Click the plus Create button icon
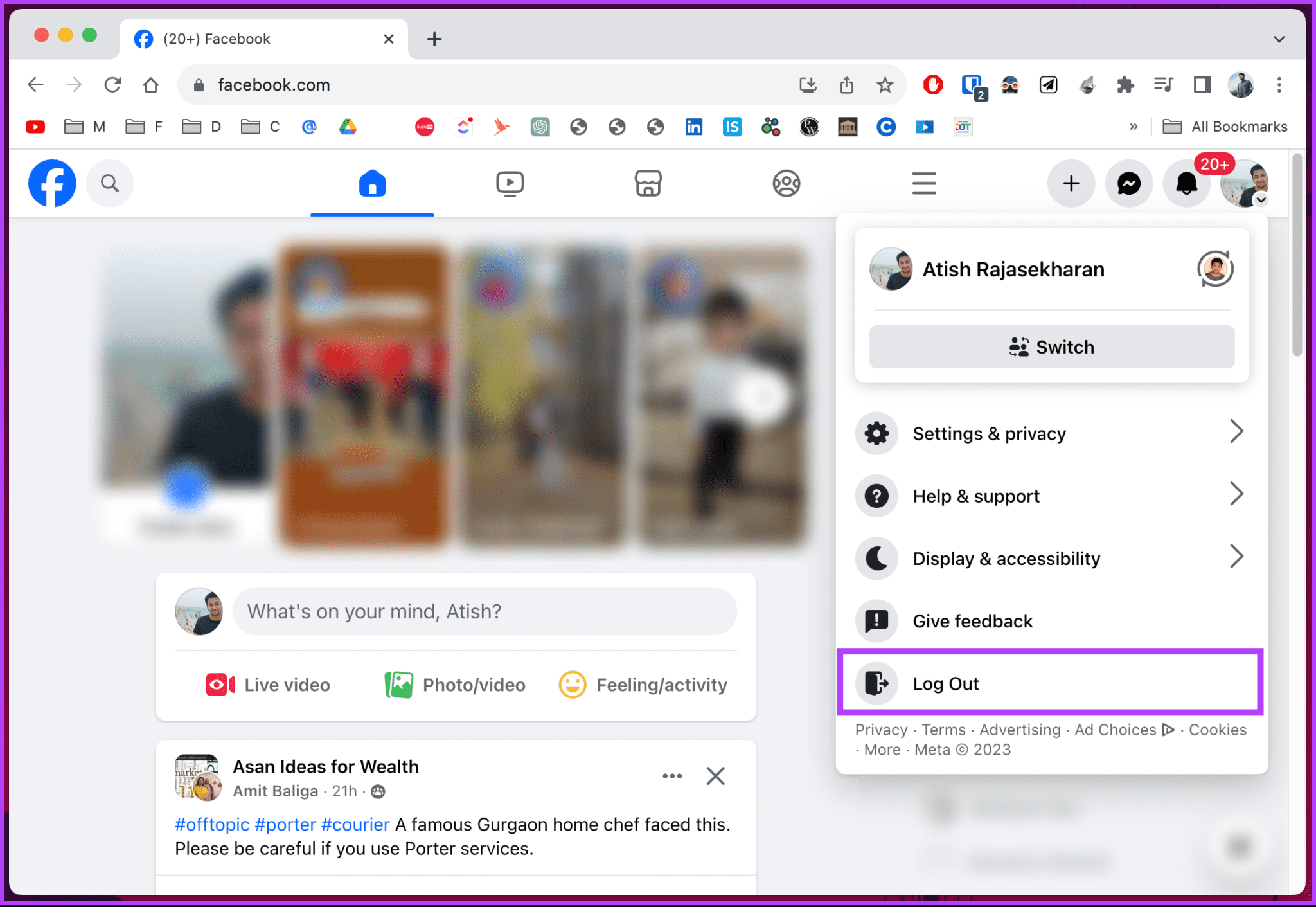Image resolution: width=1316 pixels, height=907 pixels. pyautogui.click(x=1071, y=184)
